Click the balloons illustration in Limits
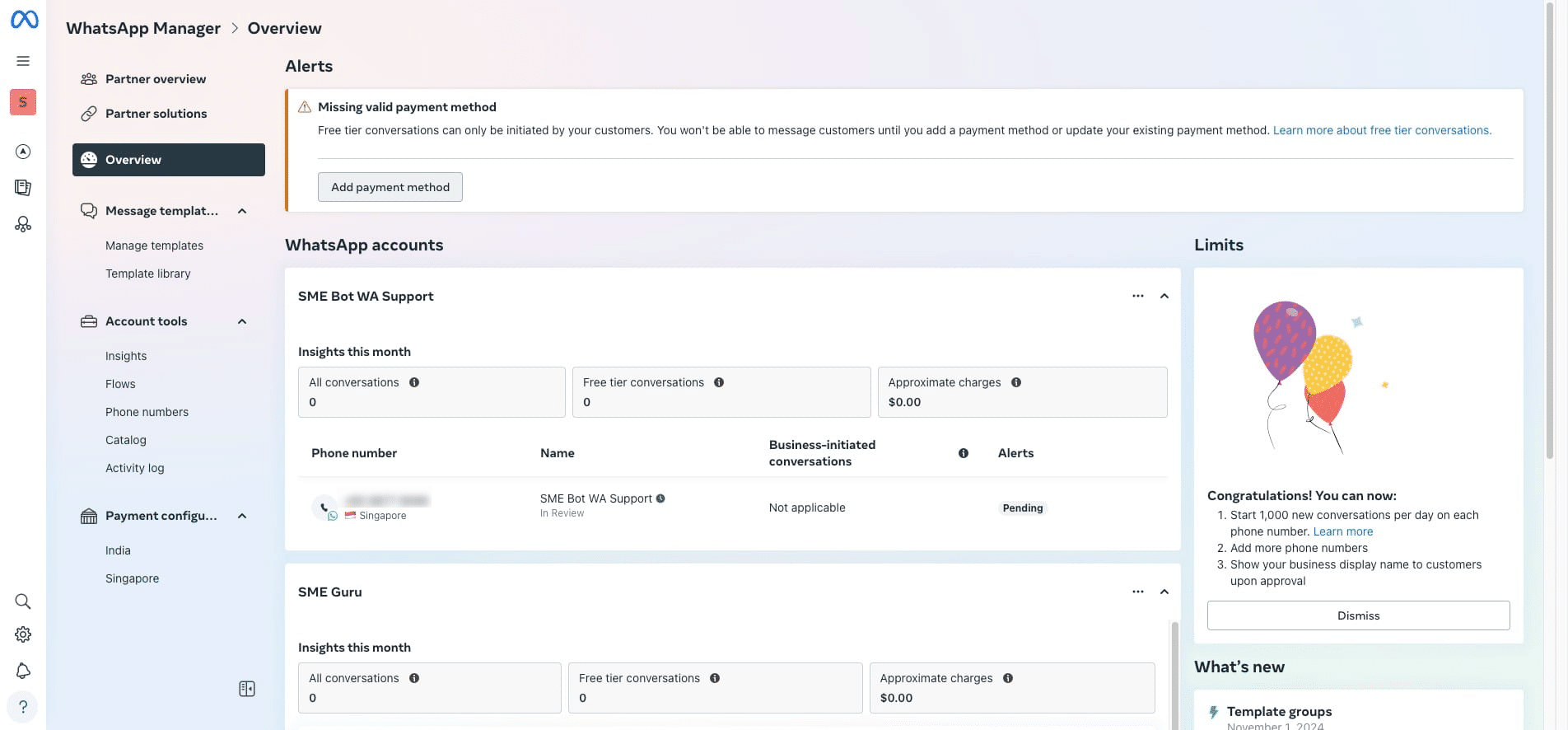The width and height of the screenshot is (1568, 730). 1319,378
